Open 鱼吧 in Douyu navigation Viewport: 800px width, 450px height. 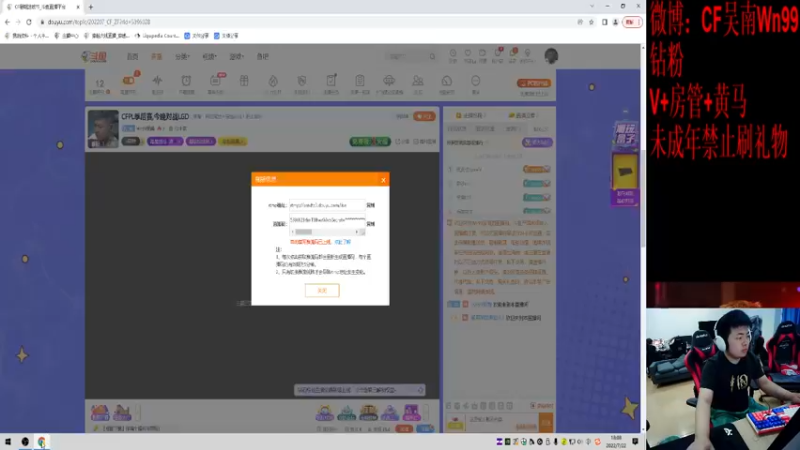coord(262,57)
